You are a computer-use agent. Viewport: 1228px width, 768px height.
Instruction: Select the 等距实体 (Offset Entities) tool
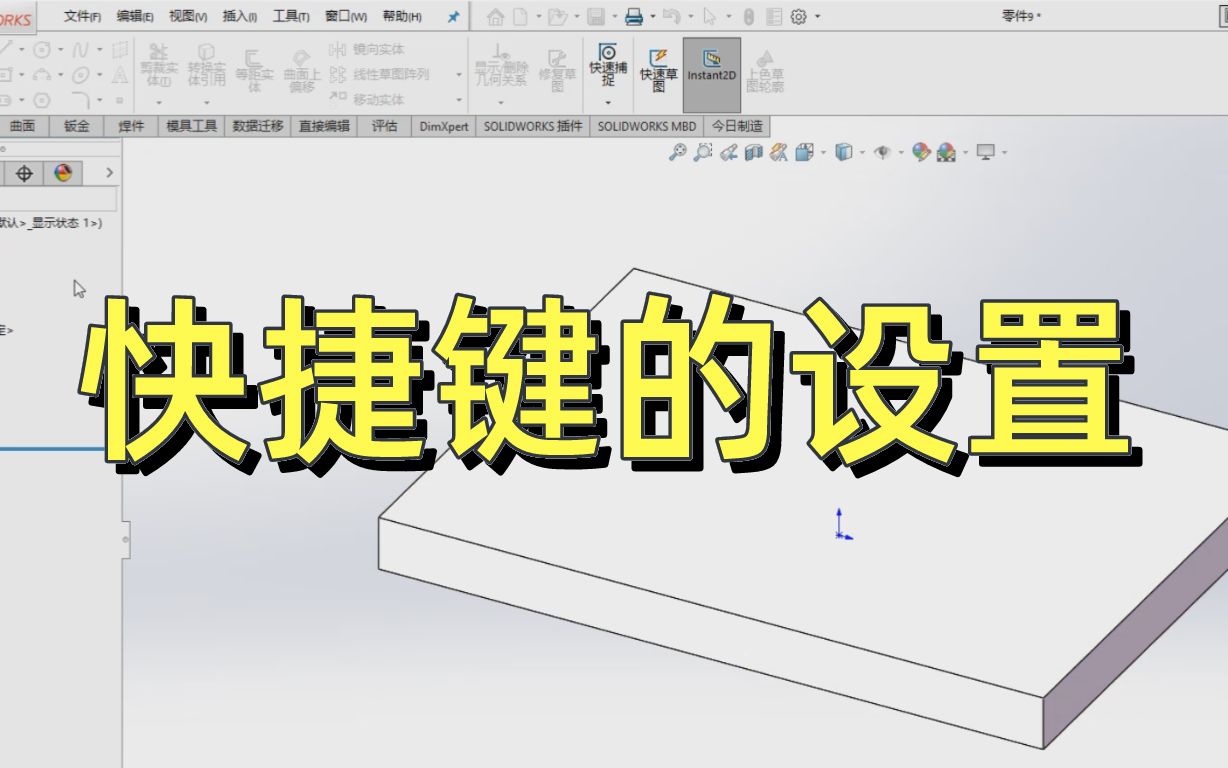click(x=255, y=68)
